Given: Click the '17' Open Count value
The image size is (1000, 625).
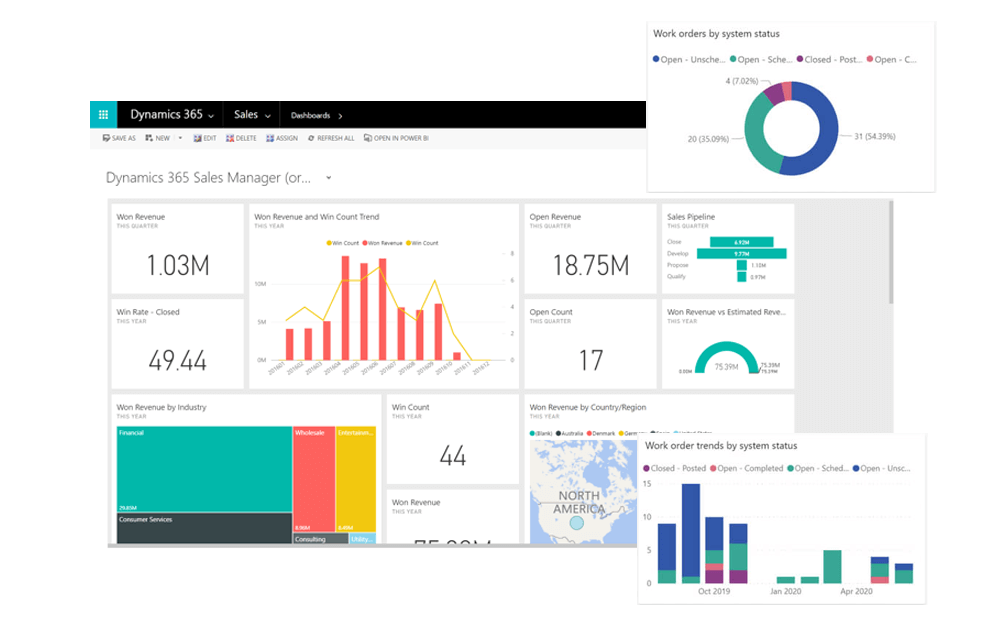Looking at the screenshot, I should (591, 361).
